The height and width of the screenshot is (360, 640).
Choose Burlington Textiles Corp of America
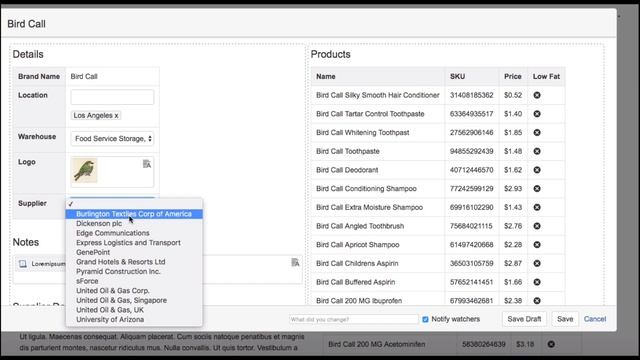point(134,214)
